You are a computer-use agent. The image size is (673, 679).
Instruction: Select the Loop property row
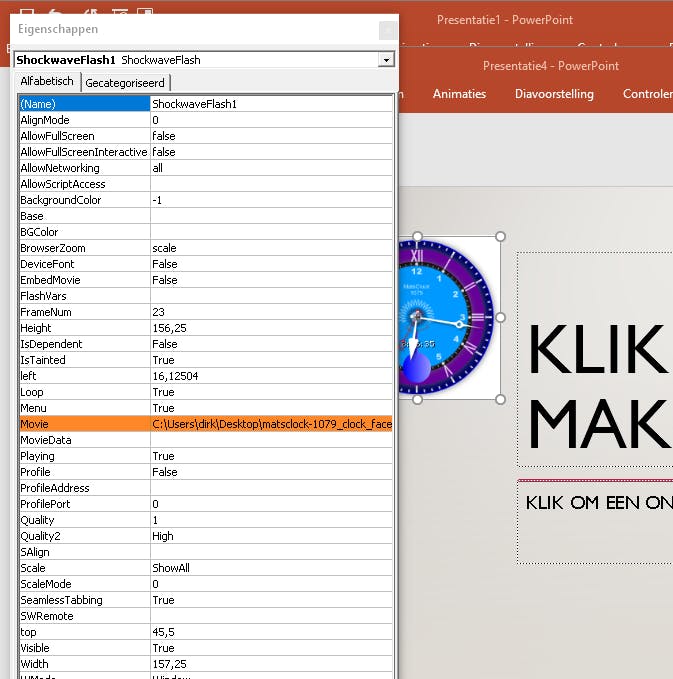[206, 392]
